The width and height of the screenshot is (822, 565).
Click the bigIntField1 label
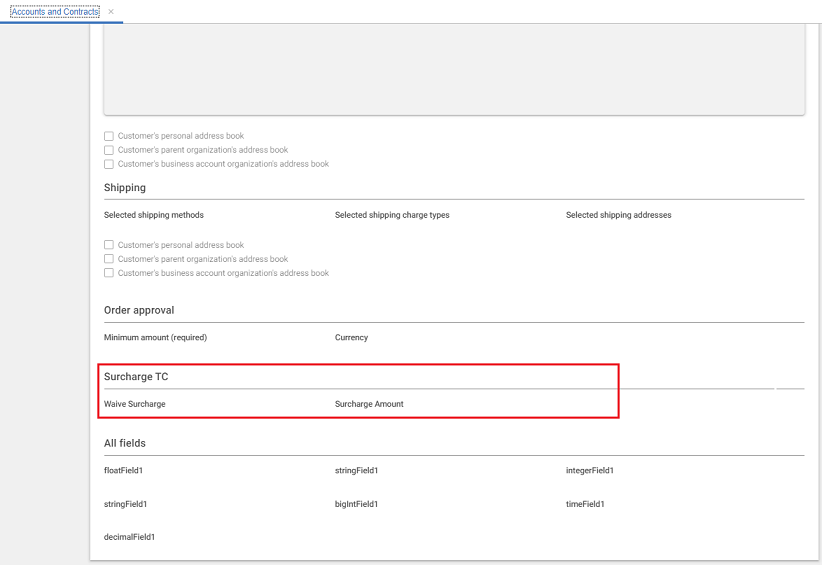[356, 504]
